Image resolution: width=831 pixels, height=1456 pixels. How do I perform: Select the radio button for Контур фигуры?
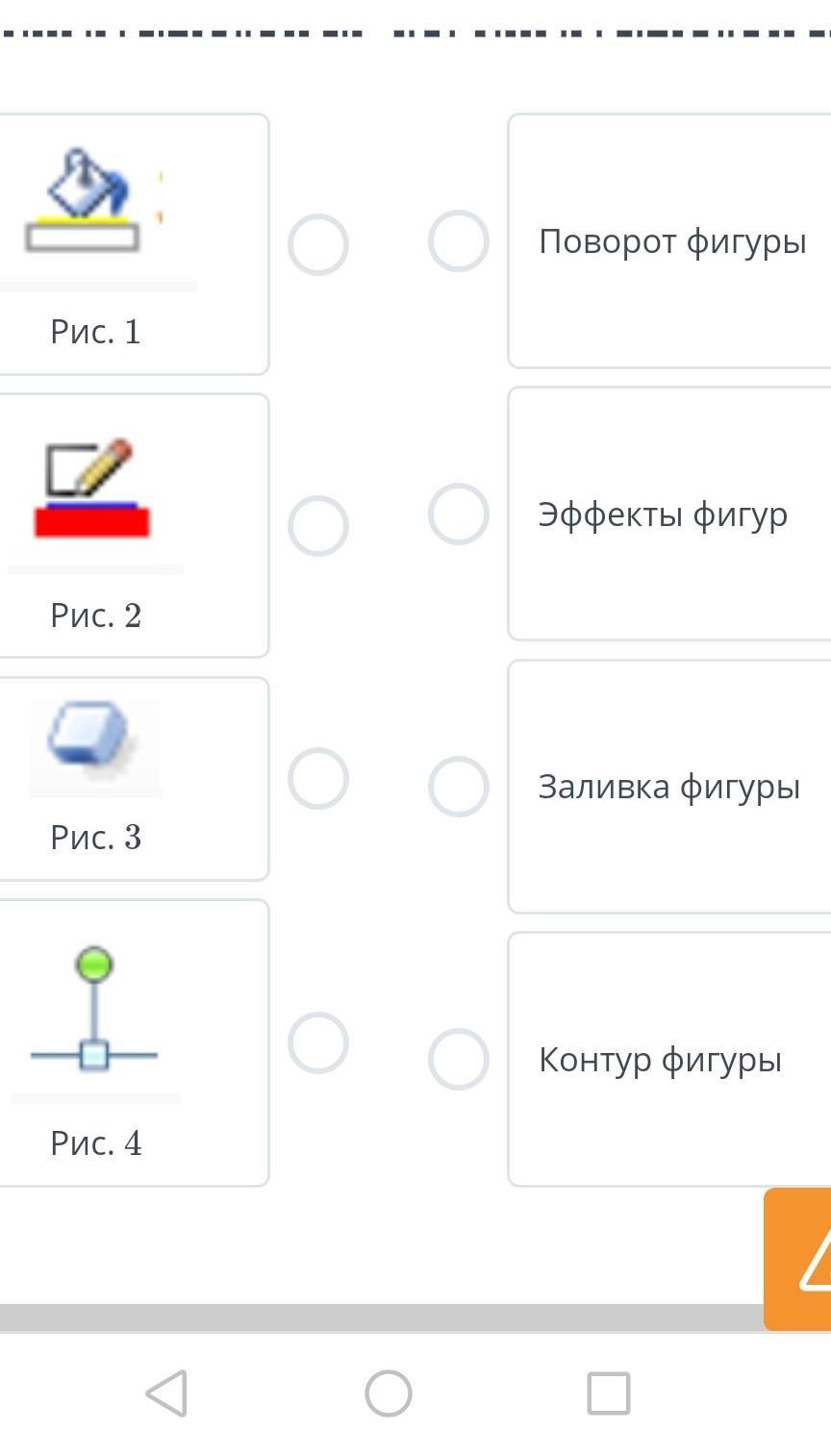pyautogui.click(x=459, y=1059)
